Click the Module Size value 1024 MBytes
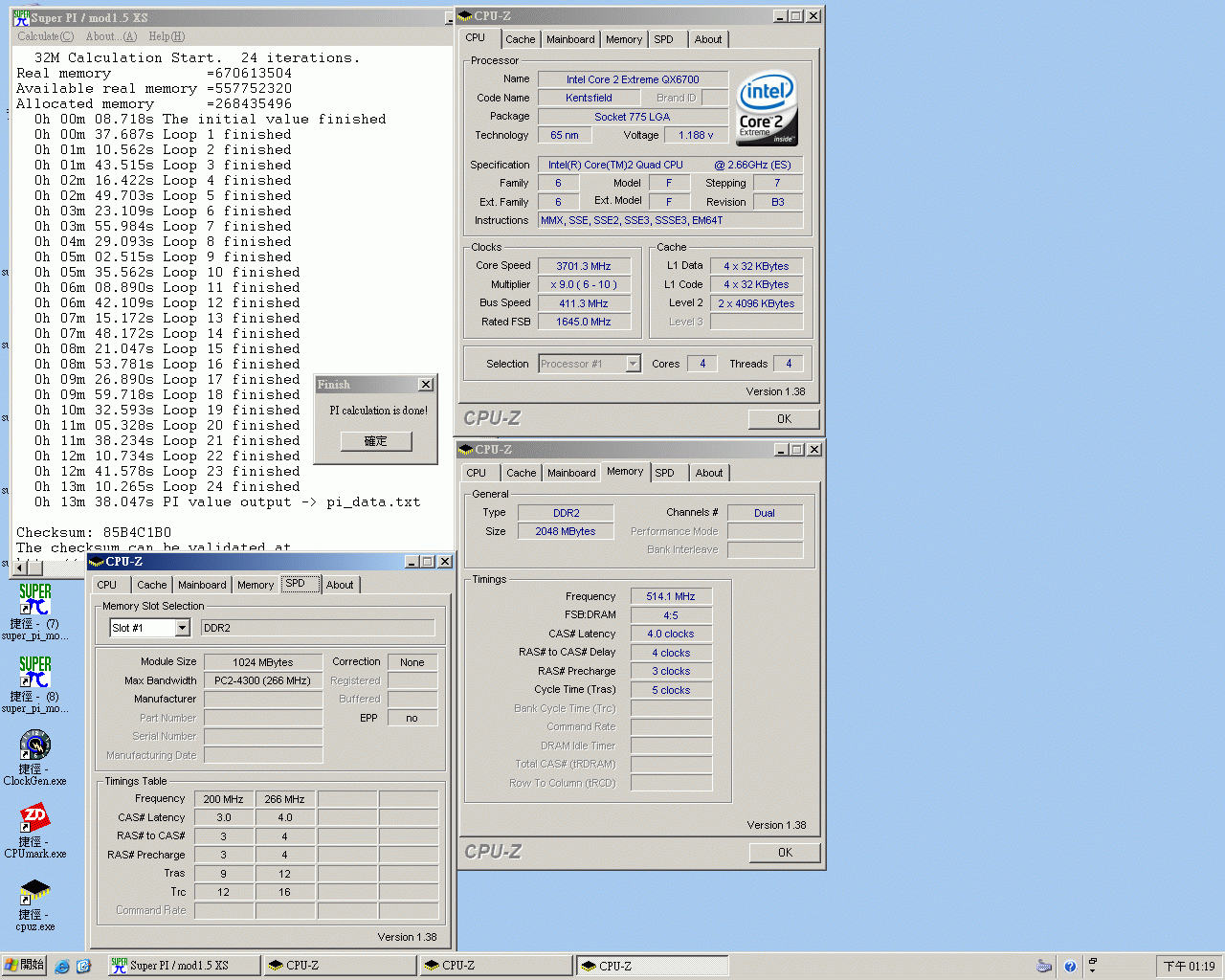1225x980 pixels. point(262,662)
